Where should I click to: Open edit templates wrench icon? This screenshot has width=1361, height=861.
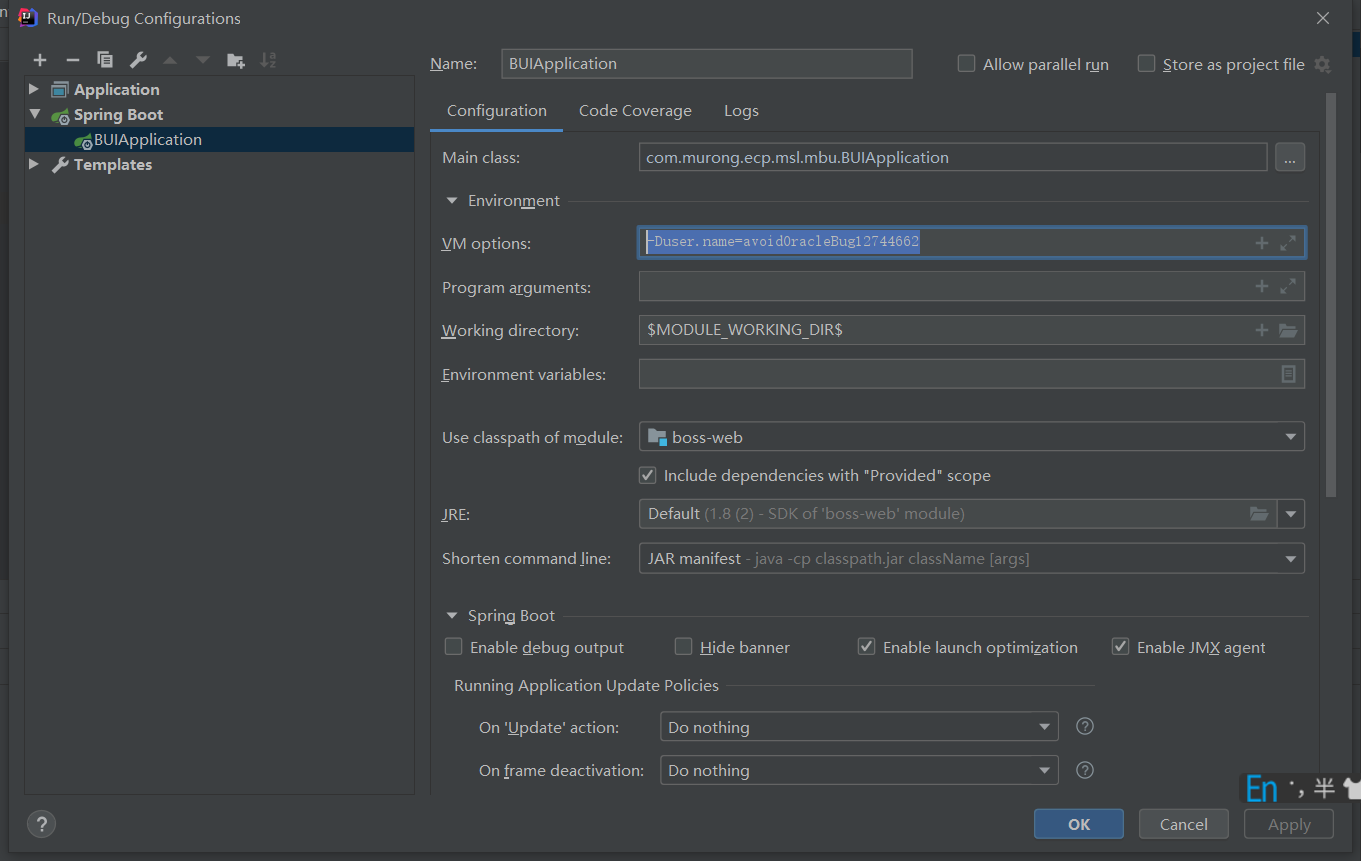click(138, 61)
